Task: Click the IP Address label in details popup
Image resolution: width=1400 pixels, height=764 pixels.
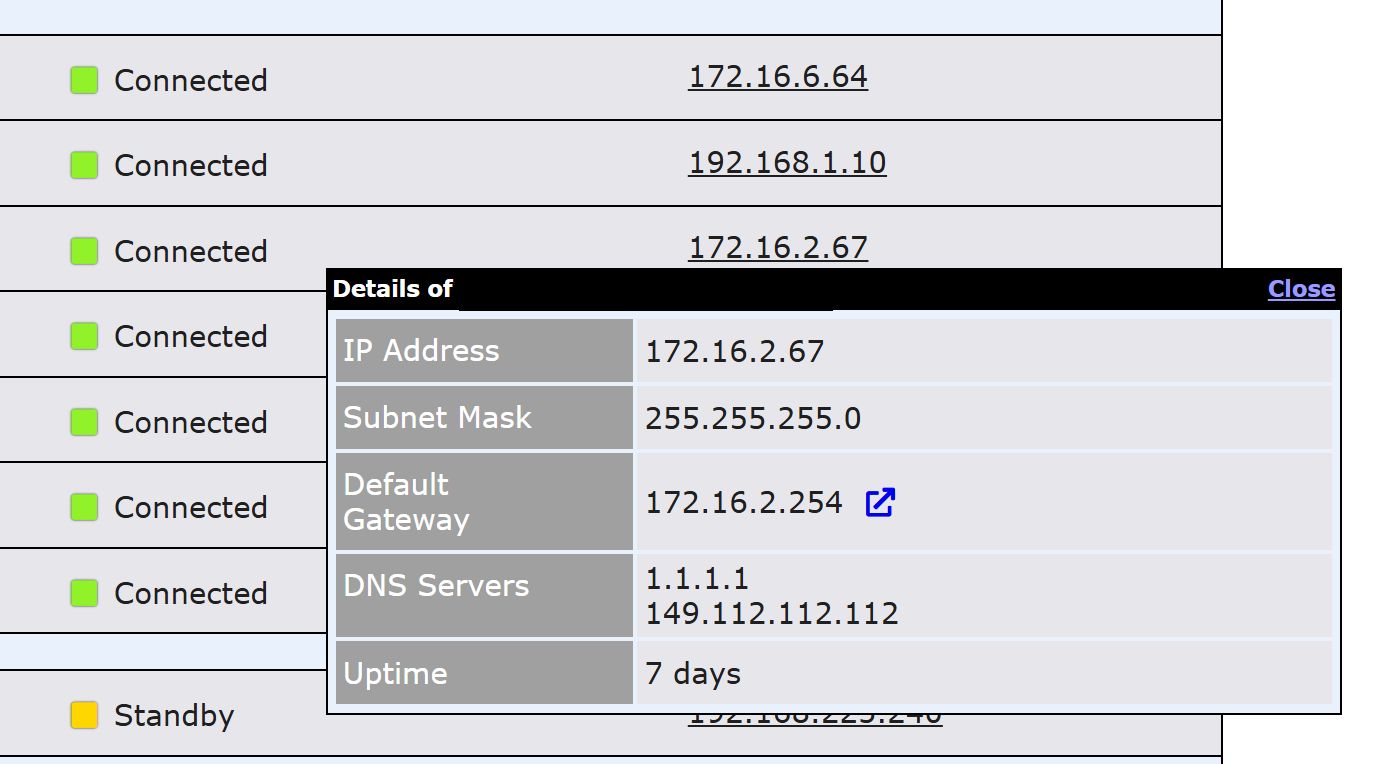Action: click(421, 351)
